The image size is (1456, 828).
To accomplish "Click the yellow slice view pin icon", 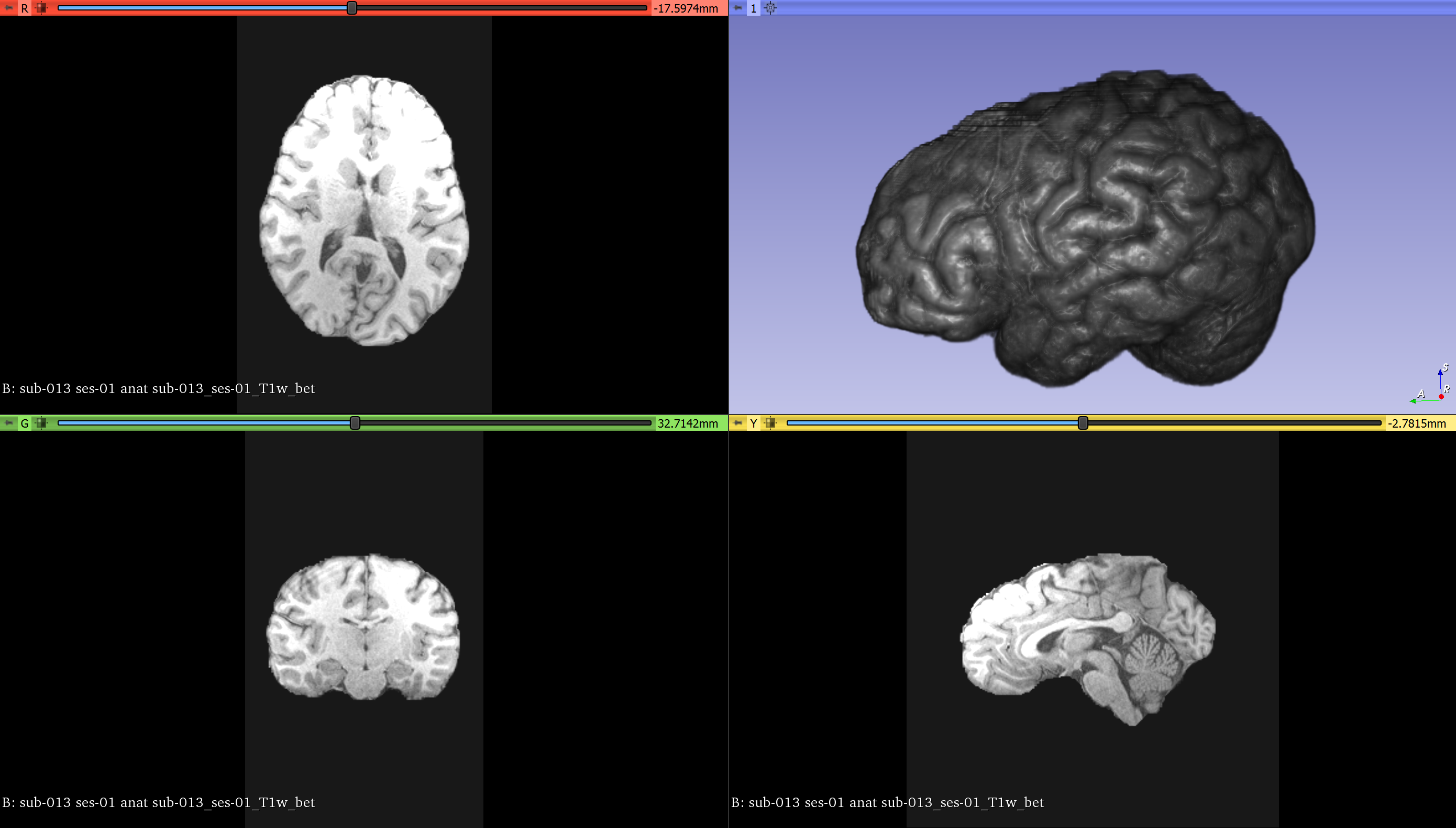I will click(x=737, y=423).
